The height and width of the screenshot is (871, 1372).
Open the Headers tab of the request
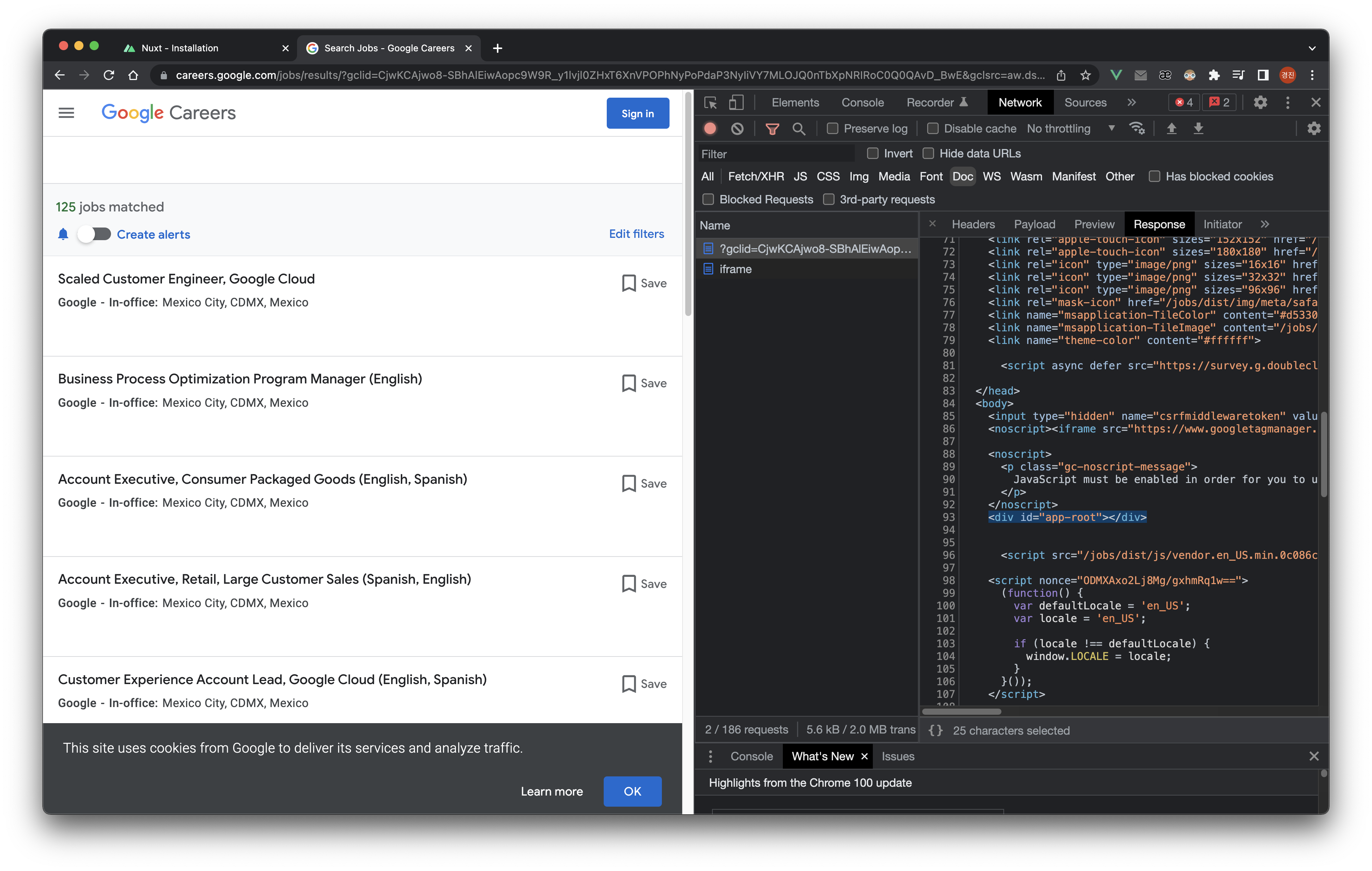point(973,224)
